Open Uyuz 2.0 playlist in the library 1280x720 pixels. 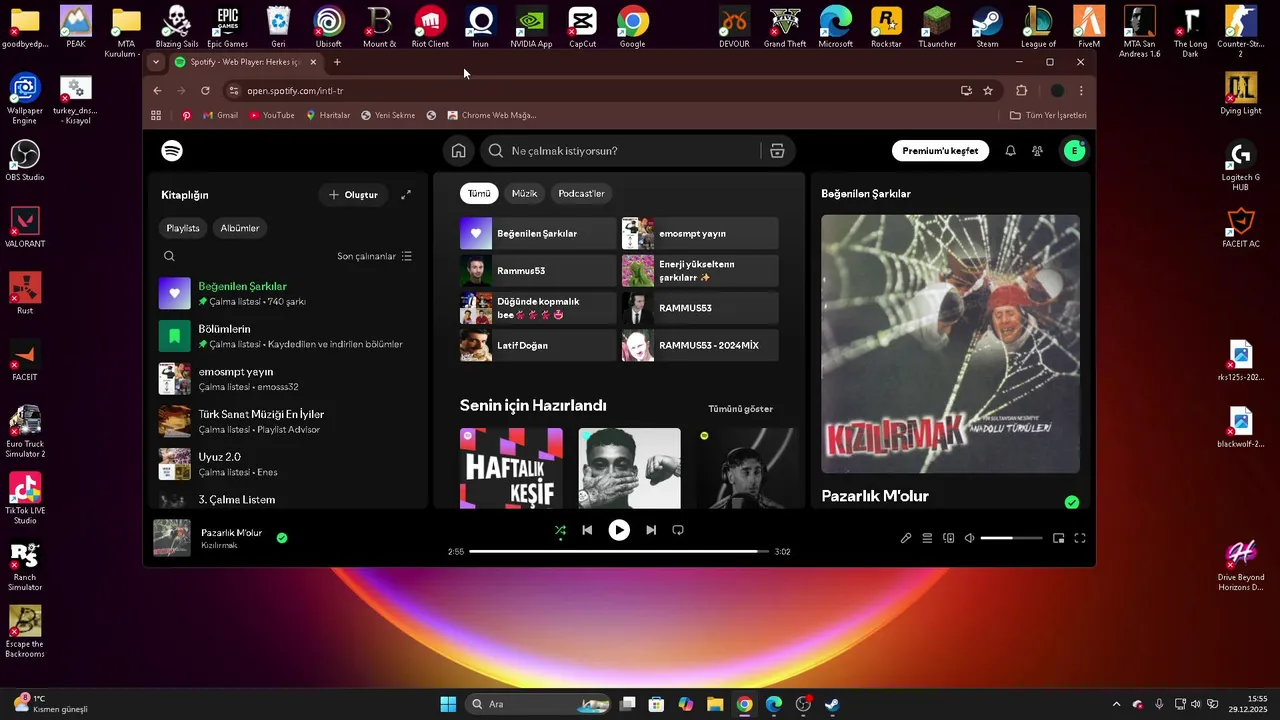pyautogui.click(x=287, y=464)
